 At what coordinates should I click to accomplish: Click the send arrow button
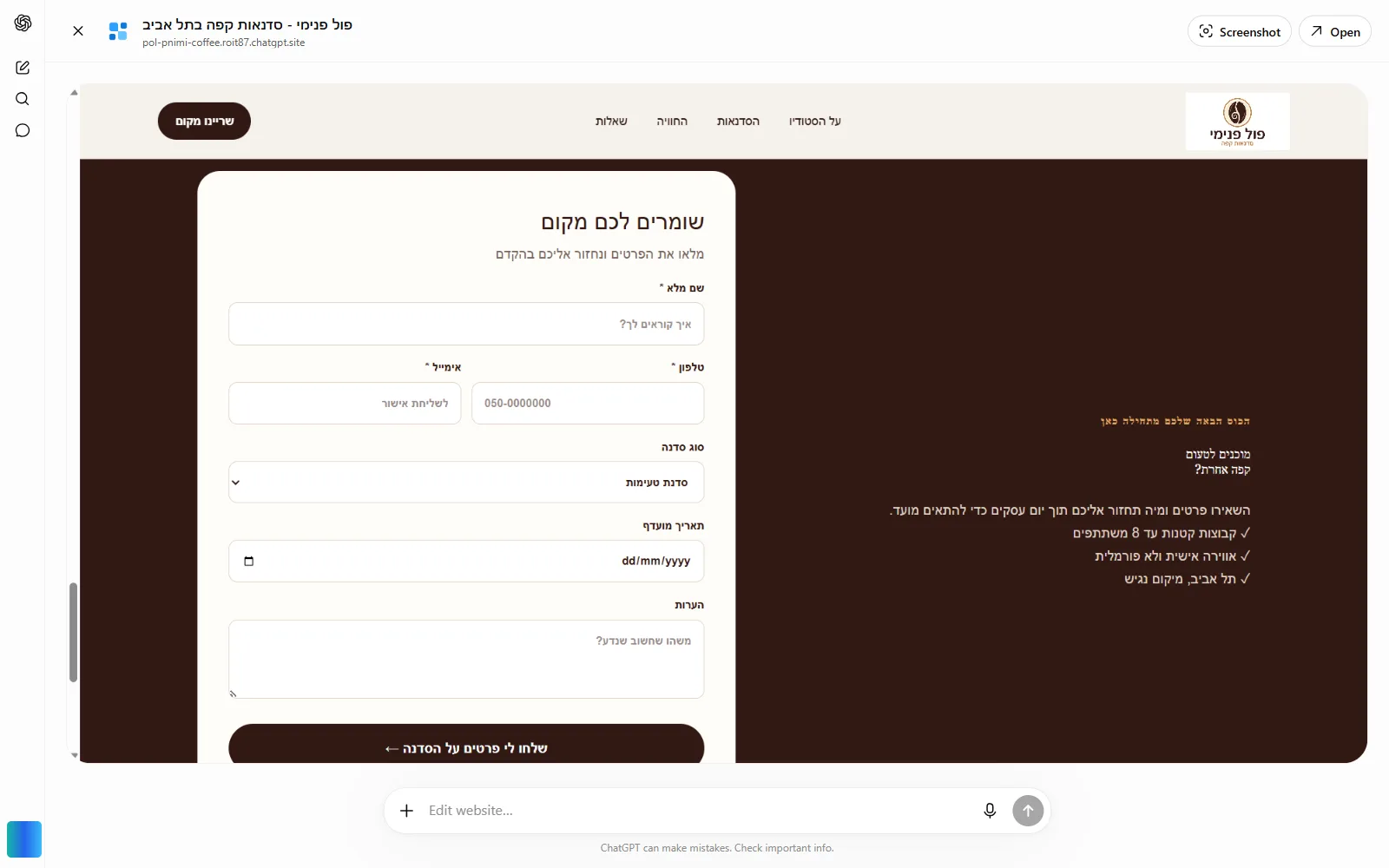pyautogui.click(x=1028, y=811)
